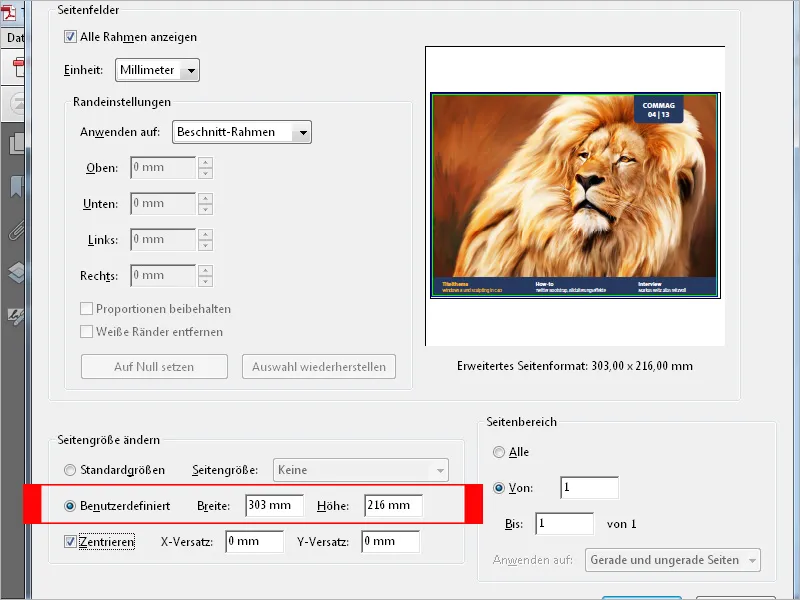Click the Bis page number field
The image size is (800, 600).
[x=564, y=524]
